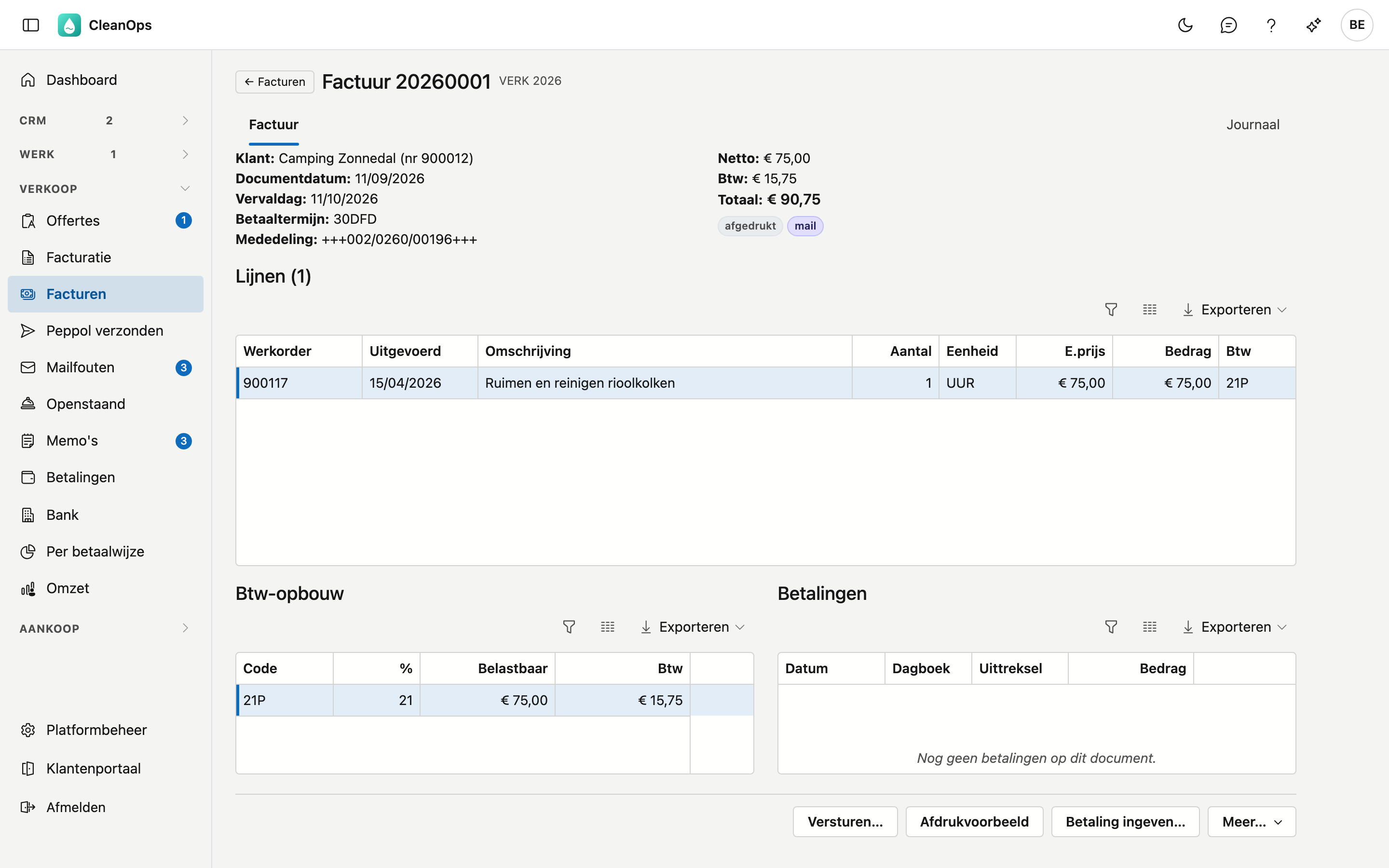Go back to Facturen list
1389x868 pixels.
pyautogui.click(x=275, y=82)
